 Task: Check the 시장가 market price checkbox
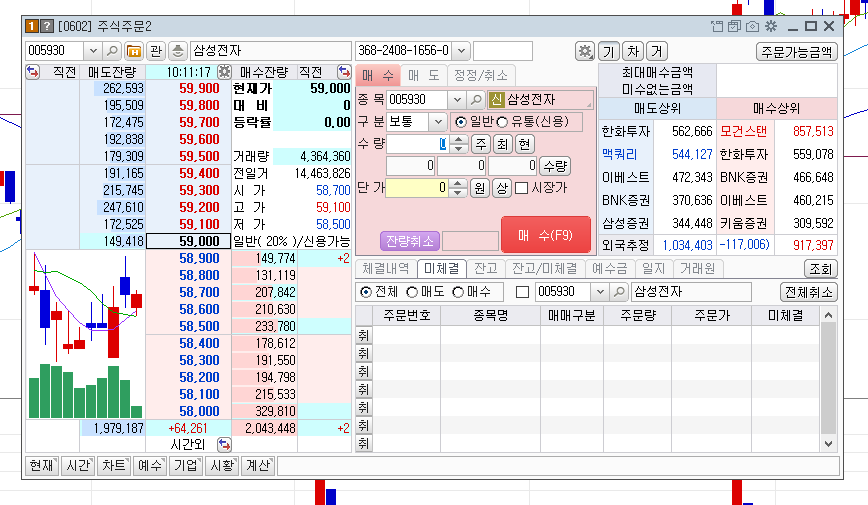521,188
